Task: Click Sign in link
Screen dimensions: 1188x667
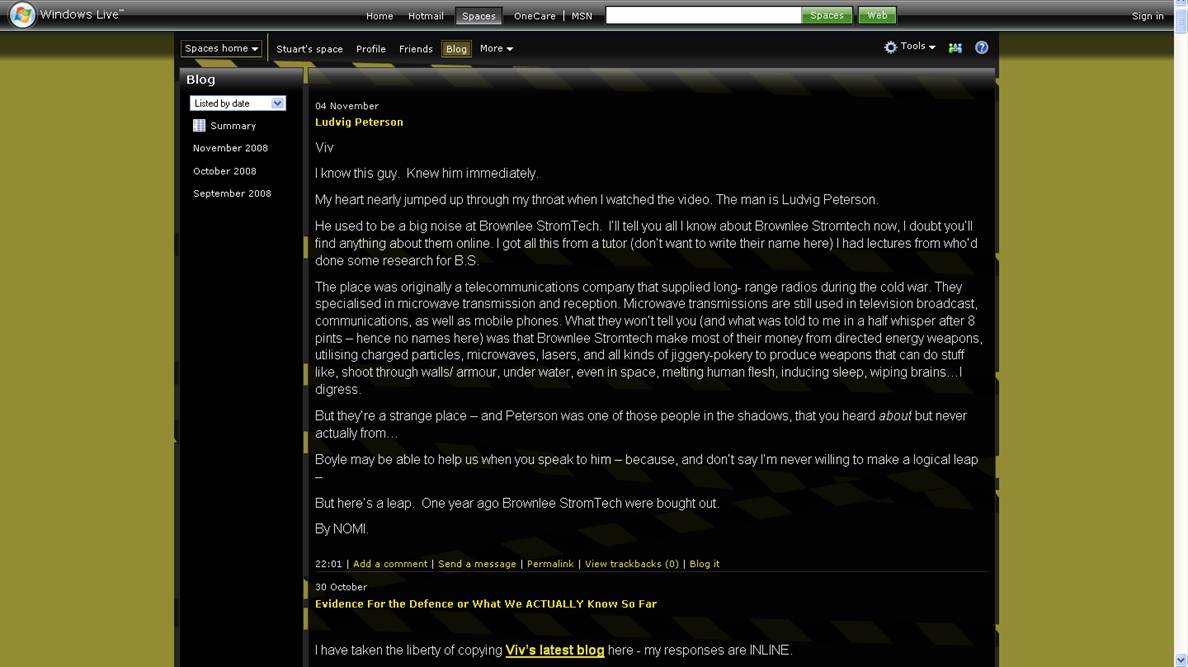Action: coord(1147,16)
